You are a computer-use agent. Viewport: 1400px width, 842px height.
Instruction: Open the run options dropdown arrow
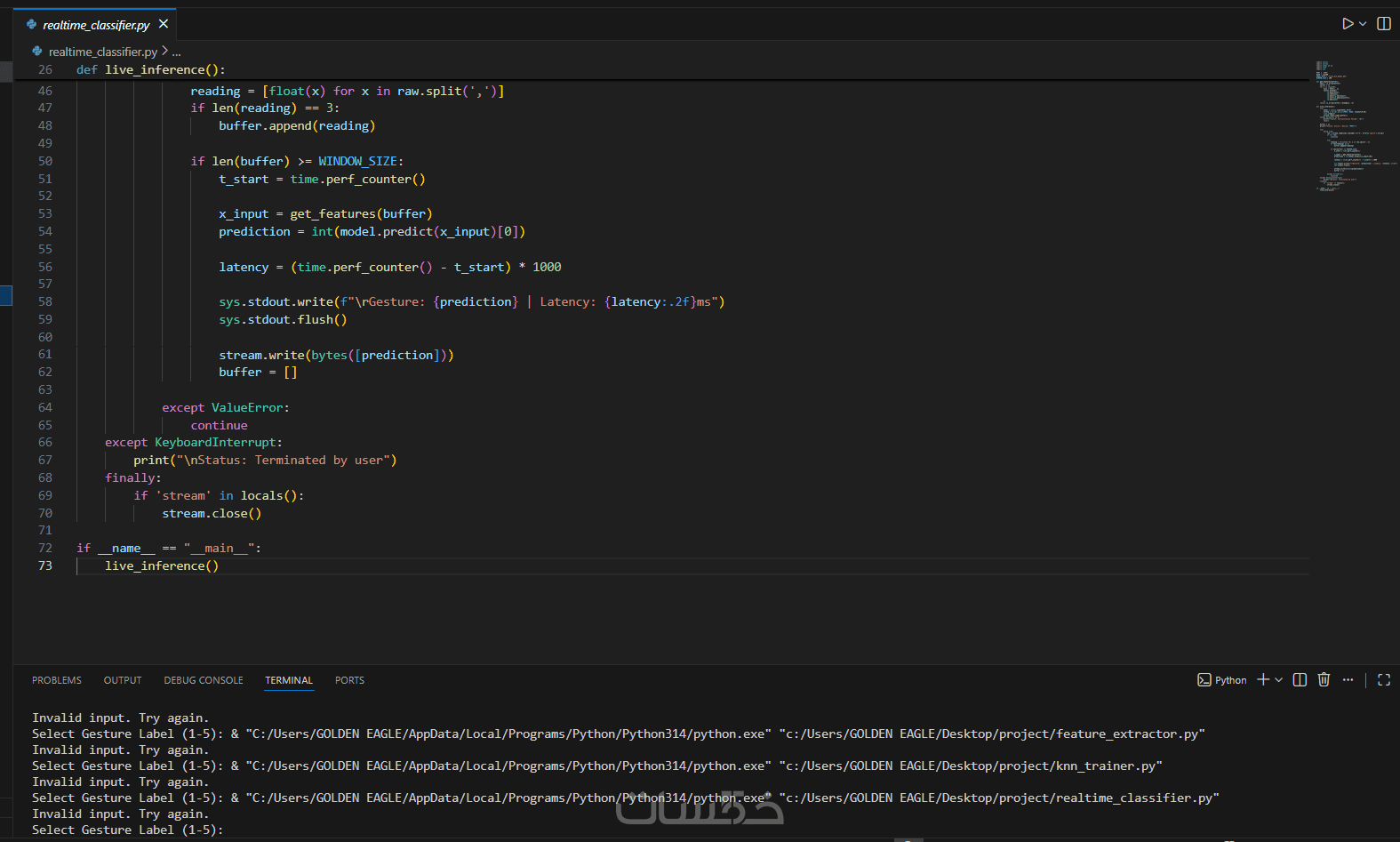tap(1363, 24)
